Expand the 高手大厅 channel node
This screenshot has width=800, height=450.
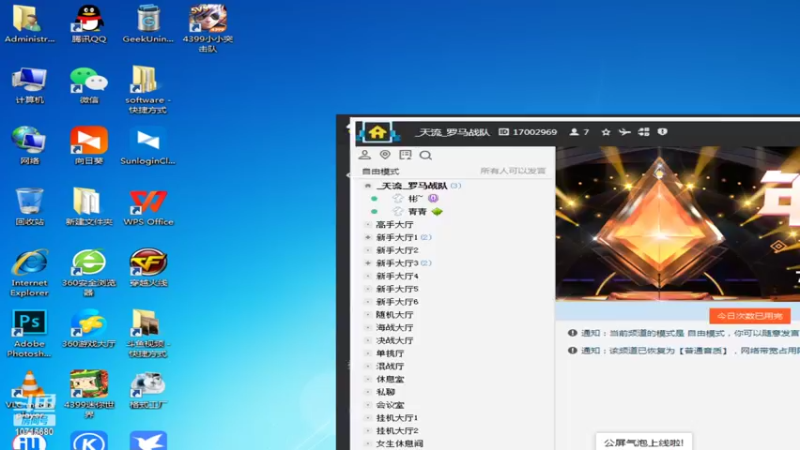pos(368,224)
